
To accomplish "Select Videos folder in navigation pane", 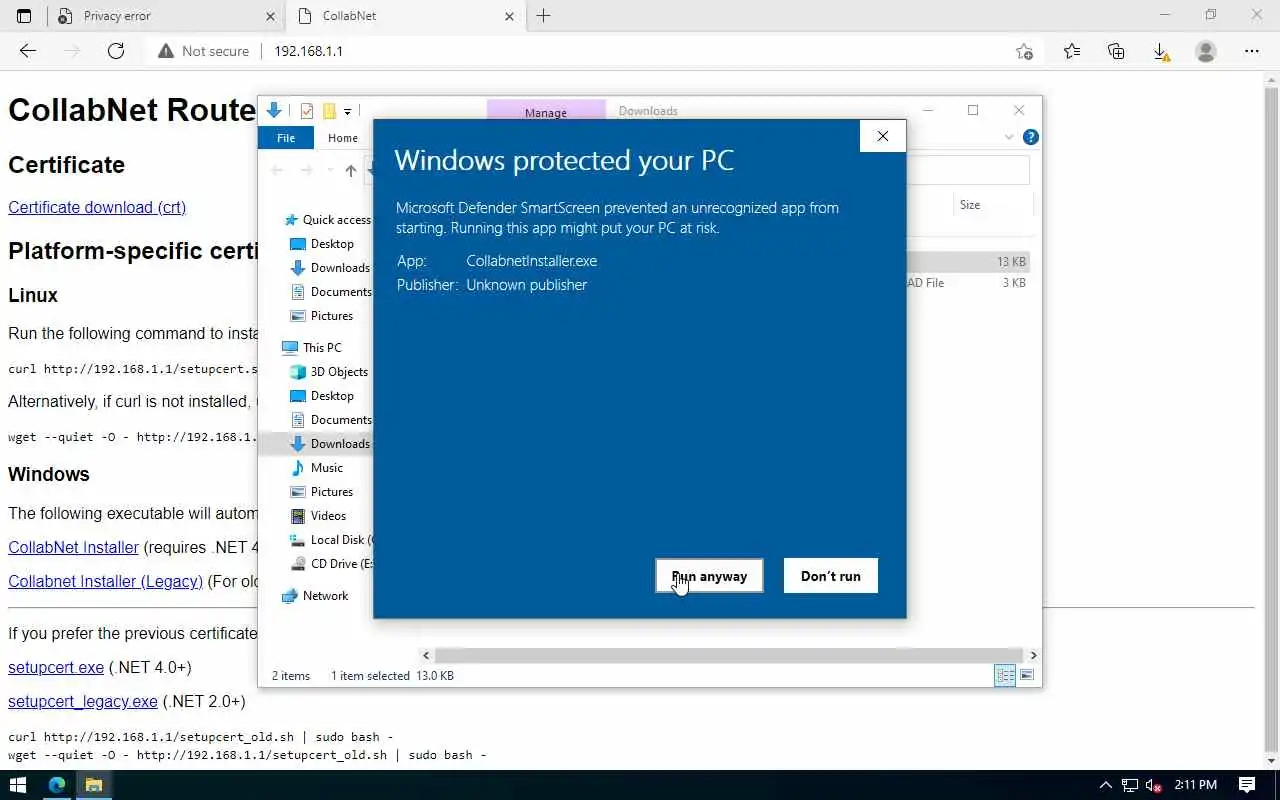I will coord(318,516).
